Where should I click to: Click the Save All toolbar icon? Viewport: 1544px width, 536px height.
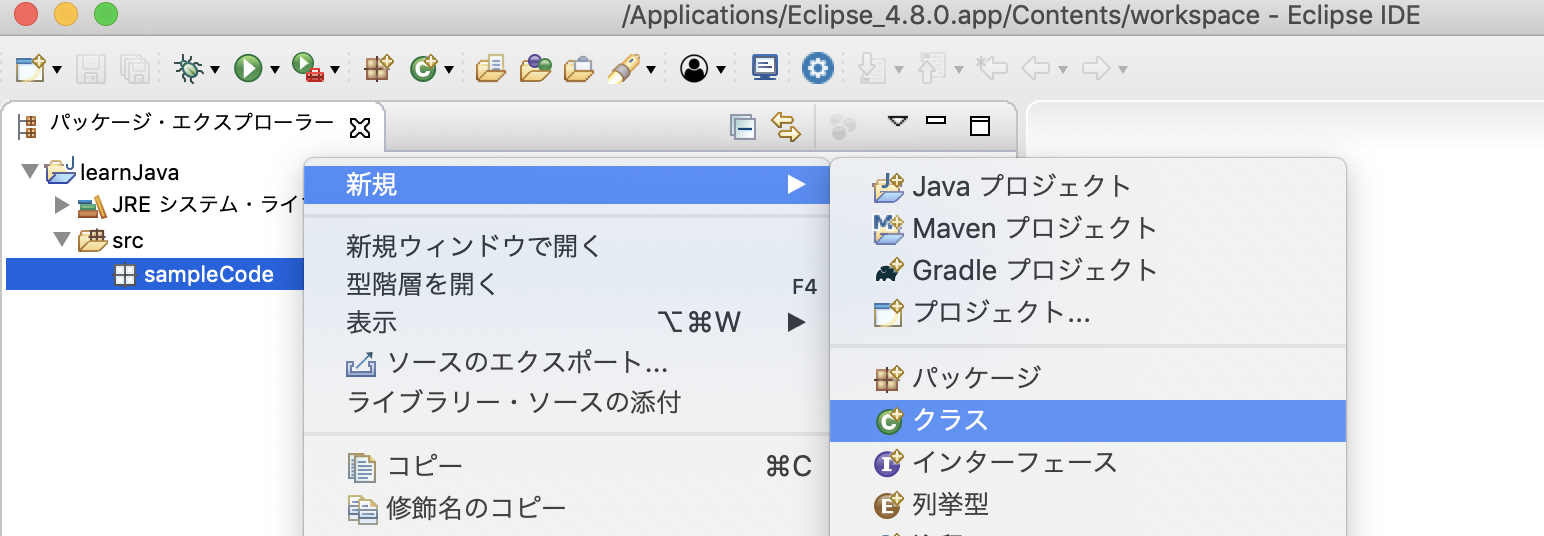[x=134, y=68]
